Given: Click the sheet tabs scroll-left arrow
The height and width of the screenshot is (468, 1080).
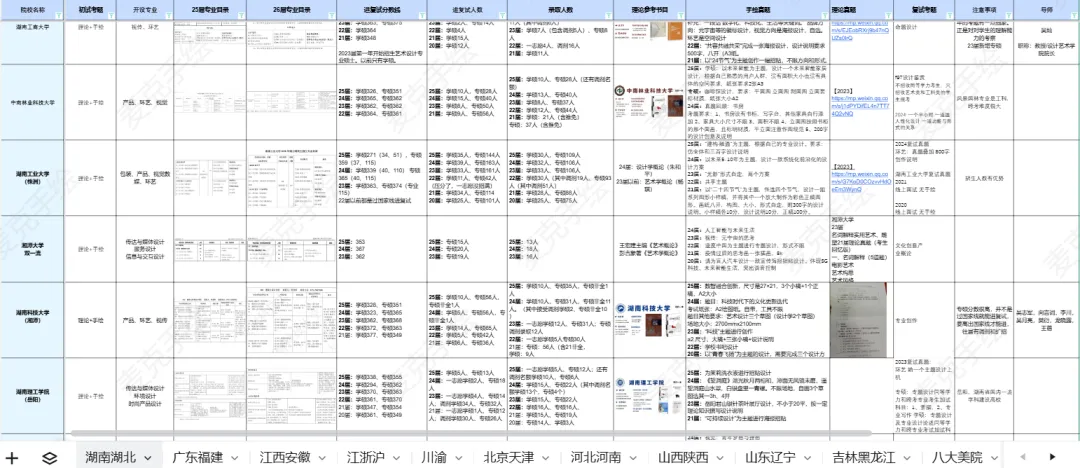Looking at the screenshot, I should click(1022, 457).
